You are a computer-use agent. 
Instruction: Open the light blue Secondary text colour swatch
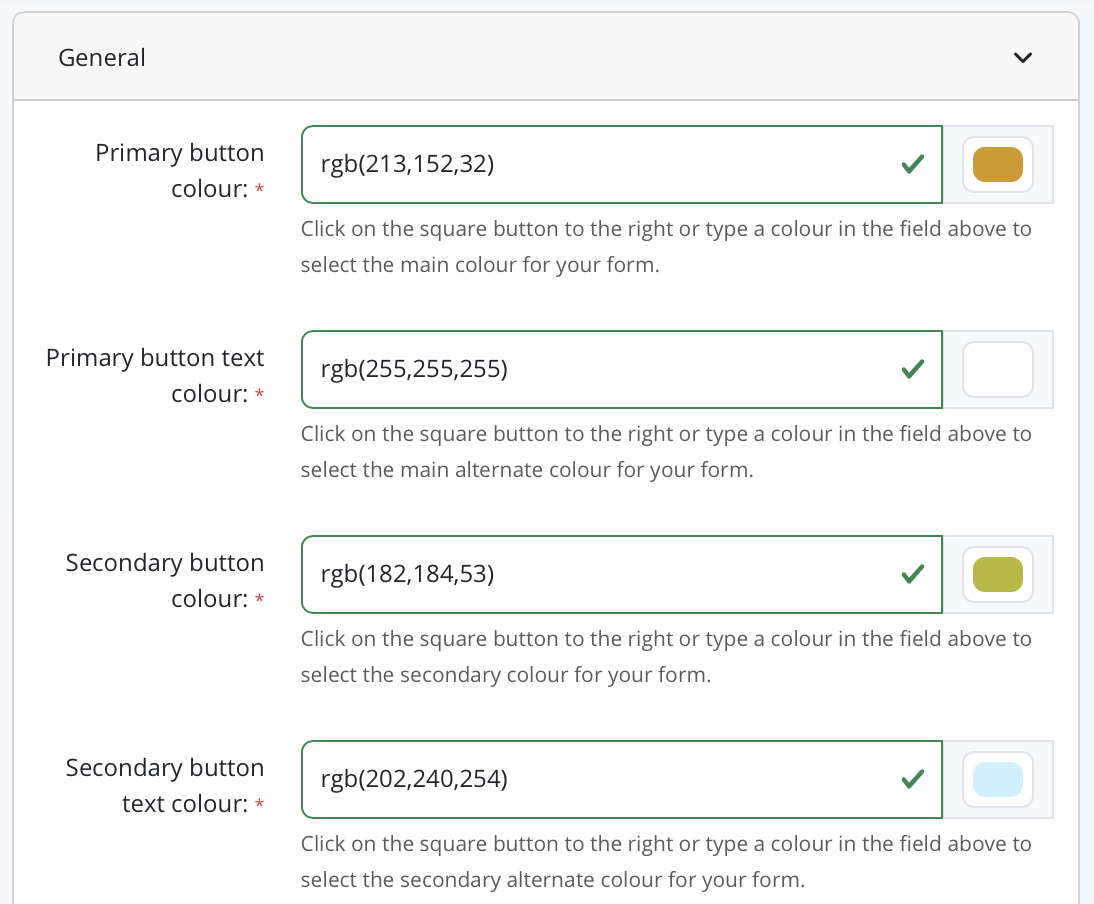click(997, 779)
